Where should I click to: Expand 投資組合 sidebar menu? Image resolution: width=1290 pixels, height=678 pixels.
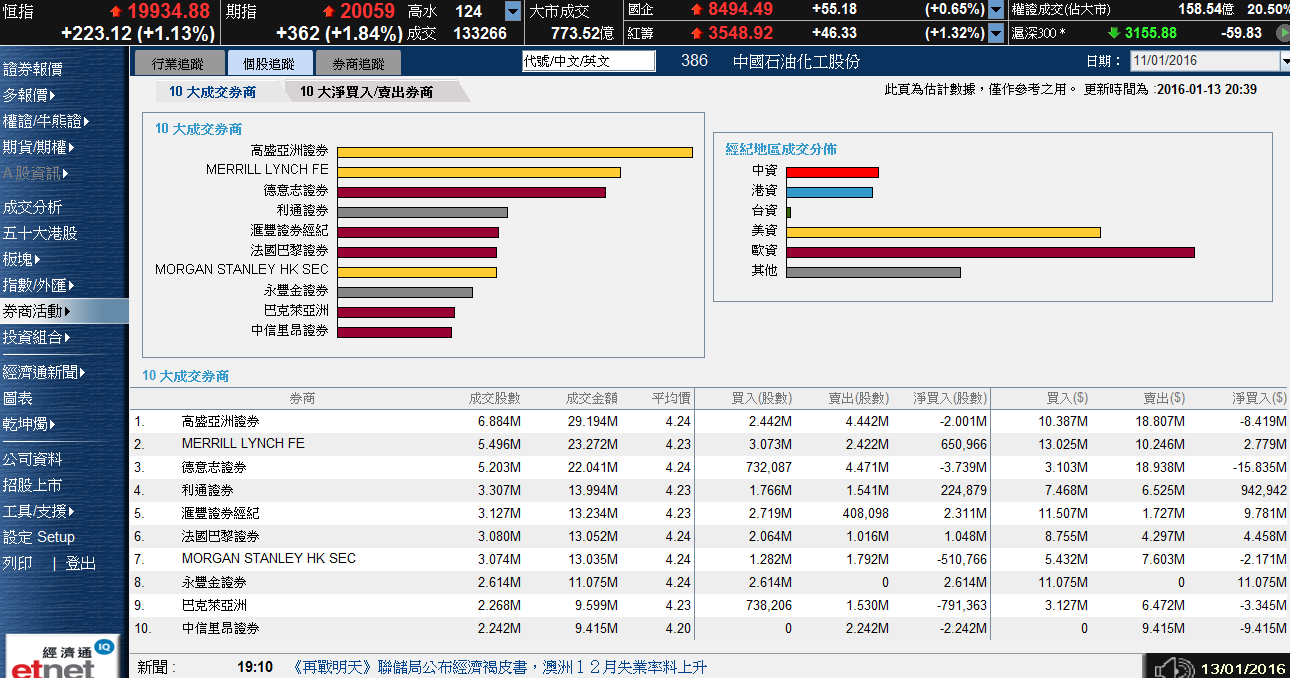point(37,338)
